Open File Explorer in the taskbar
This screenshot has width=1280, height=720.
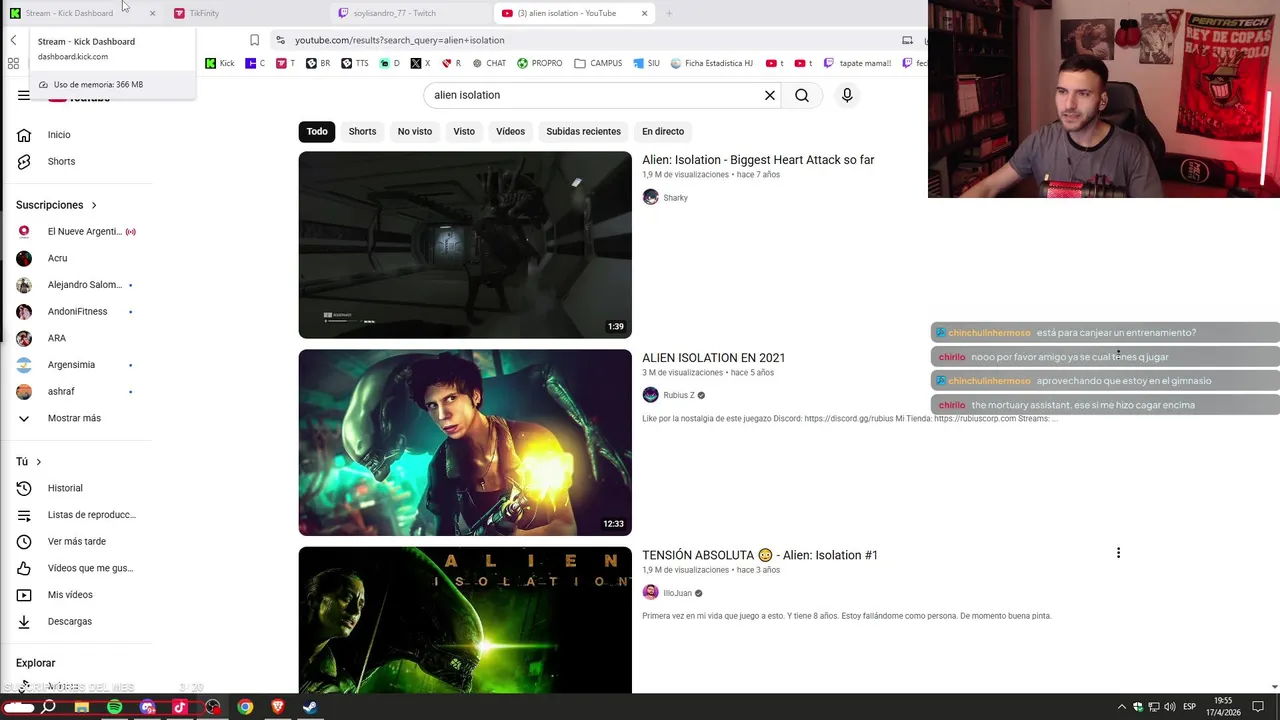pyautogui.click(x=82, y=707)
